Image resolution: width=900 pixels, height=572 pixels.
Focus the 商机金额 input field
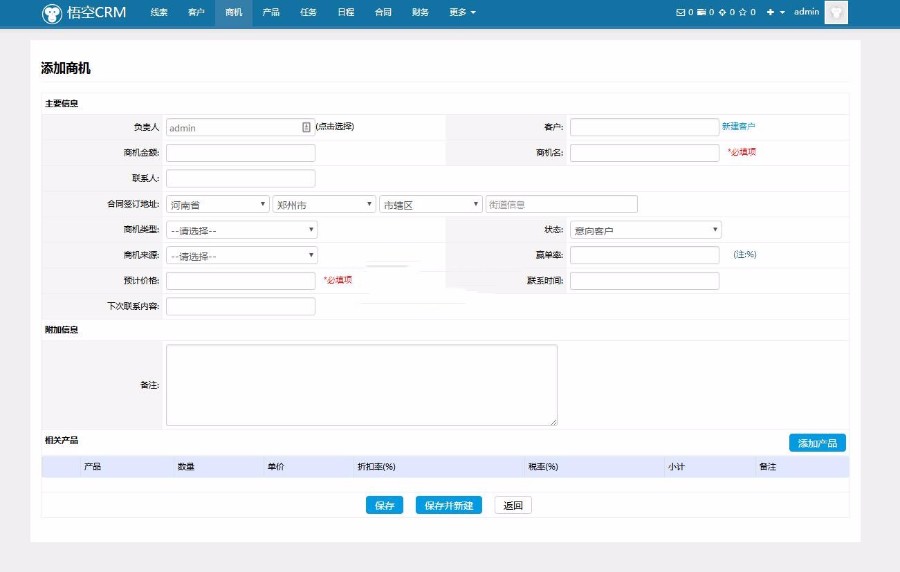point(240,153)
